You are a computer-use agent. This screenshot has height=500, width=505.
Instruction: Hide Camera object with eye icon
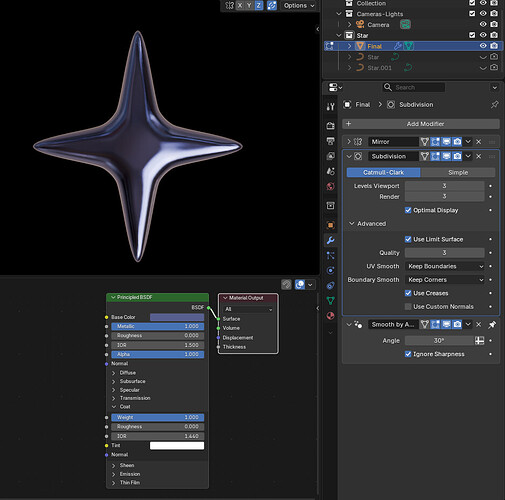point(483,24)
